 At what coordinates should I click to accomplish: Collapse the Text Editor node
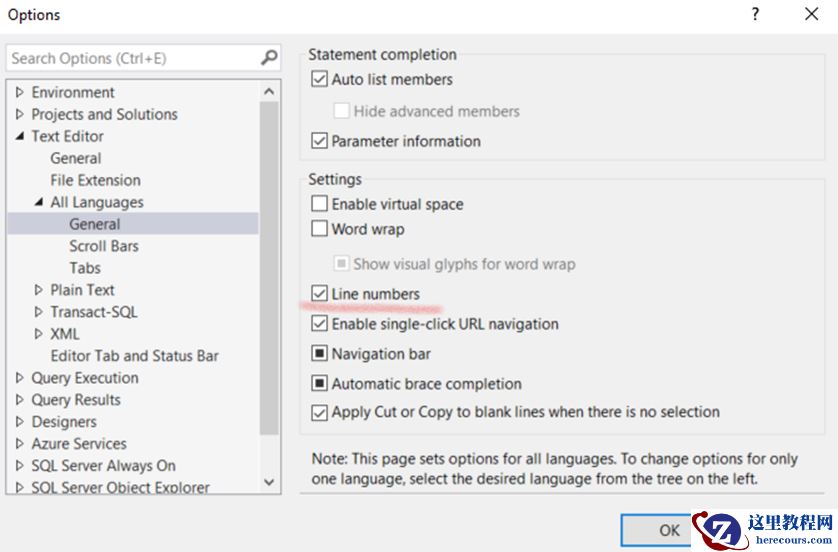tap(19, 136)
